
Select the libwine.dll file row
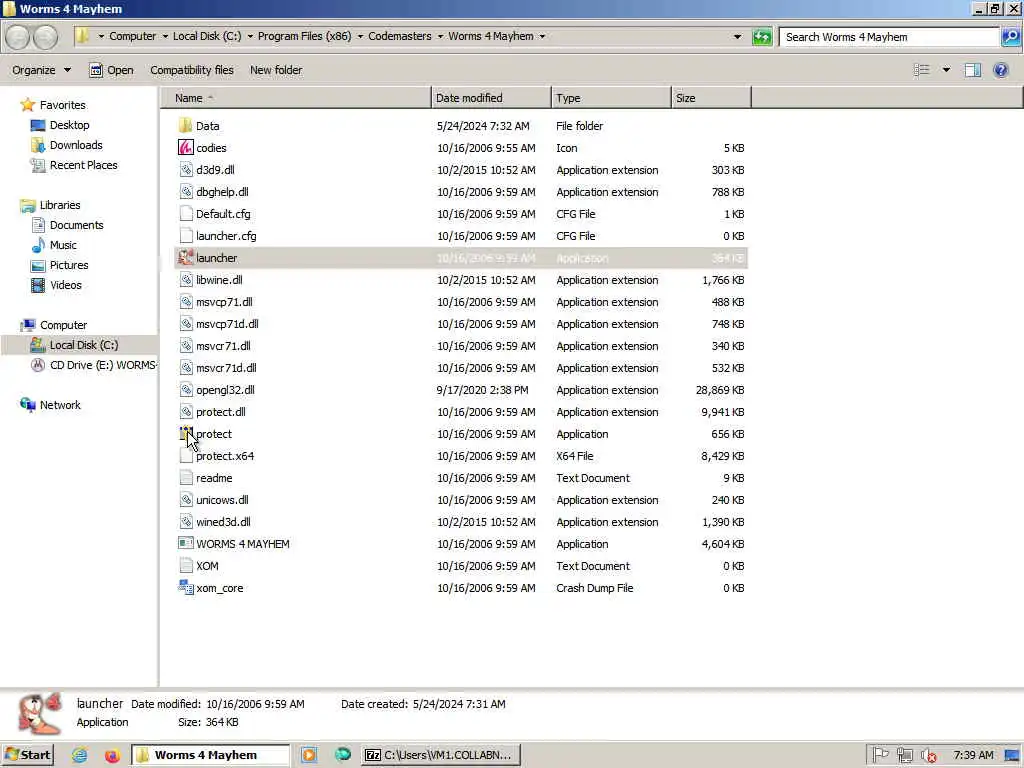[x=461, y=280]
